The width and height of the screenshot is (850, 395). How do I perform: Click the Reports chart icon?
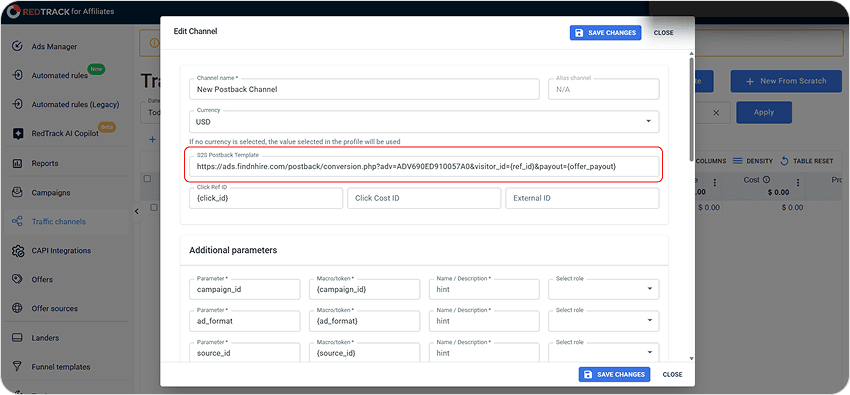pyautogui.click(x=17, y=163)
